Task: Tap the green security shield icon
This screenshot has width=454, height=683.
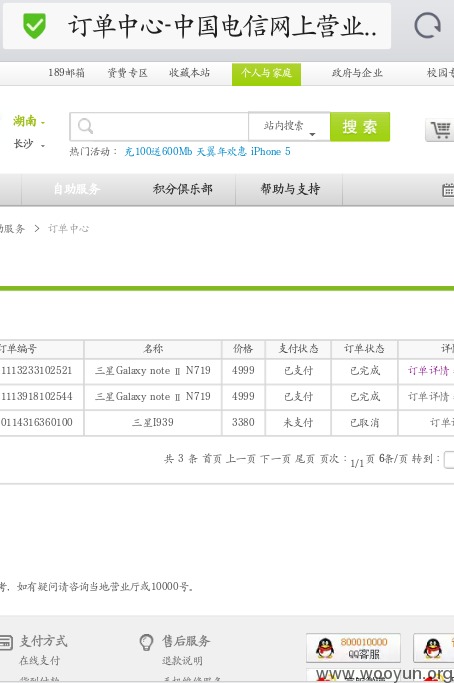Action: point(34,26)
